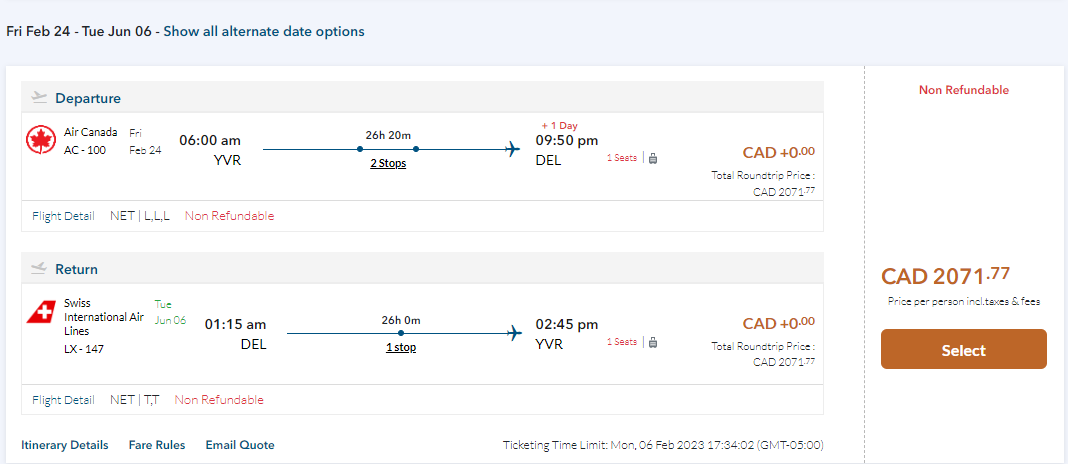Show all alternate date options
The height and width of the screenshot is (464, 1068).
pyautogui.click(x=264, y=31)
